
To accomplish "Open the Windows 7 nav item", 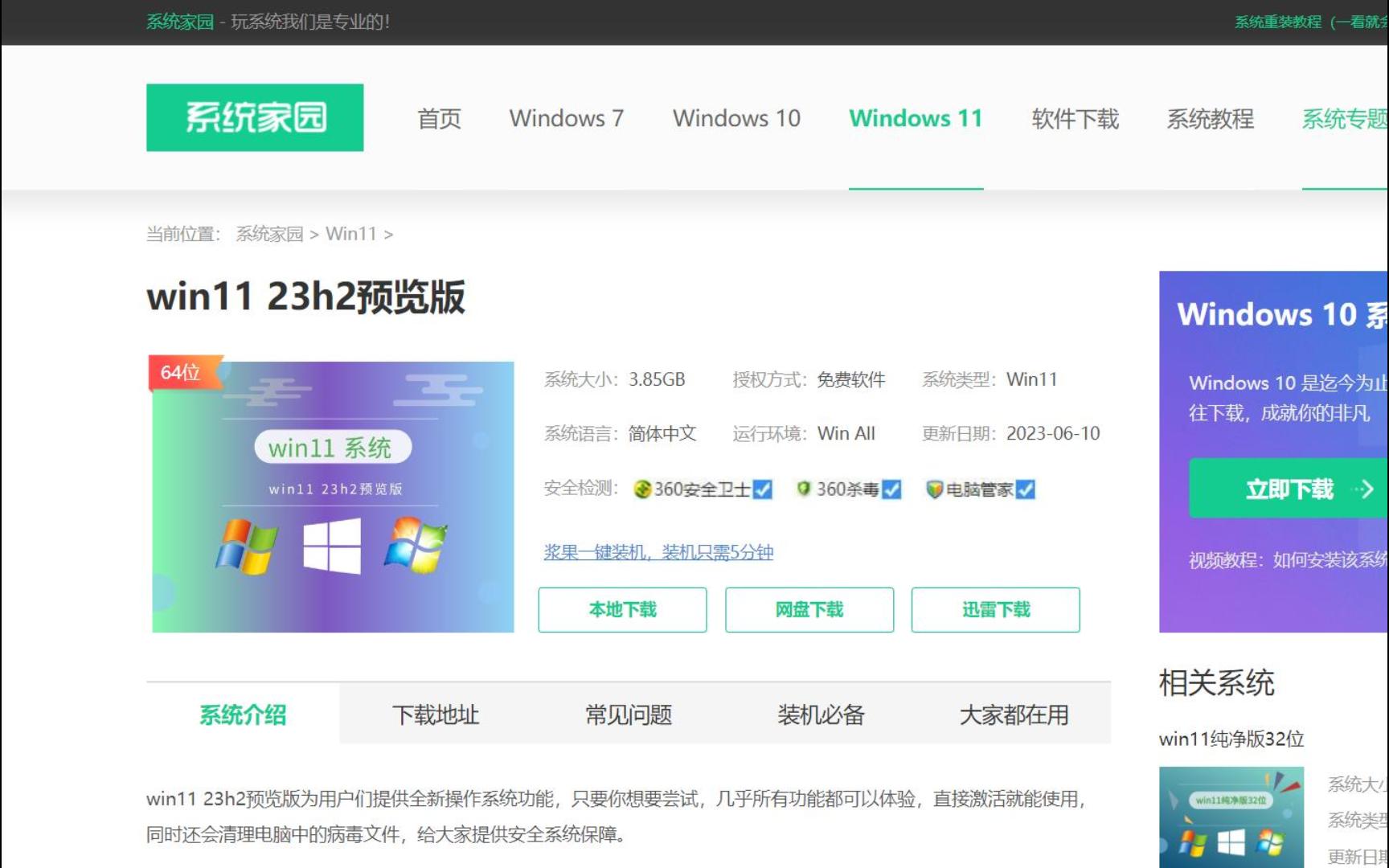I will click(x=567, y=119).
